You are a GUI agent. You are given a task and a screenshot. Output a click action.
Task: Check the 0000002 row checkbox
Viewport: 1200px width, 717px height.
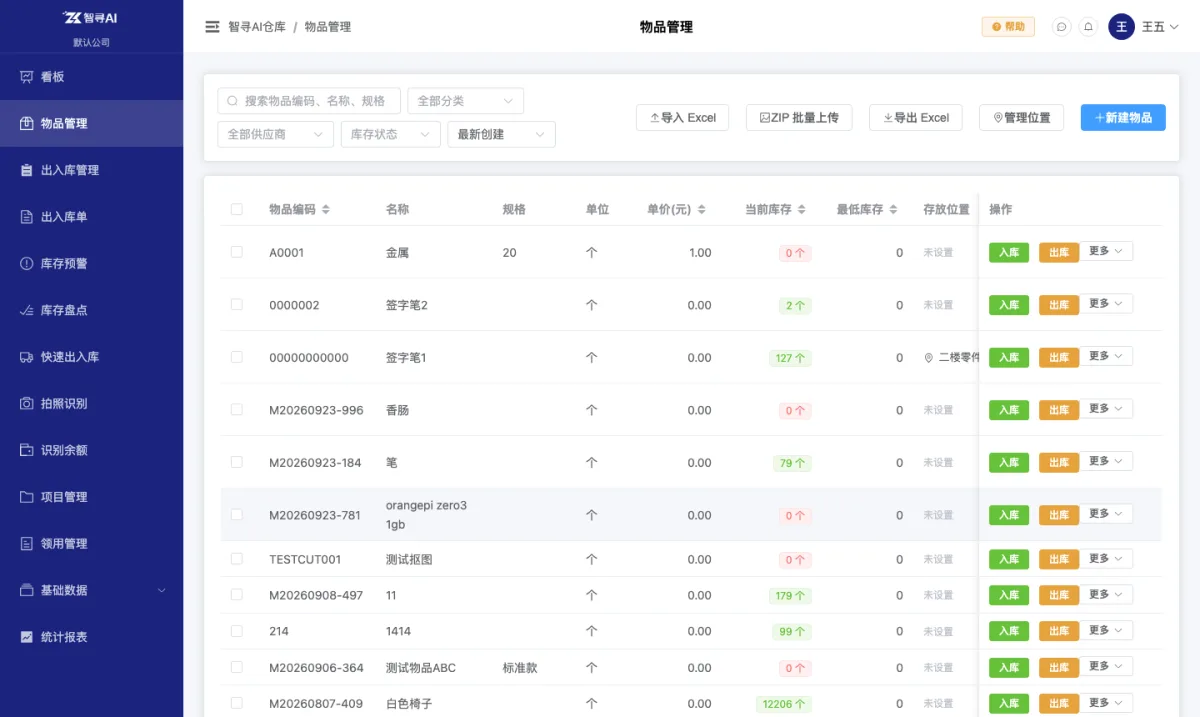[x=236, y=304]
